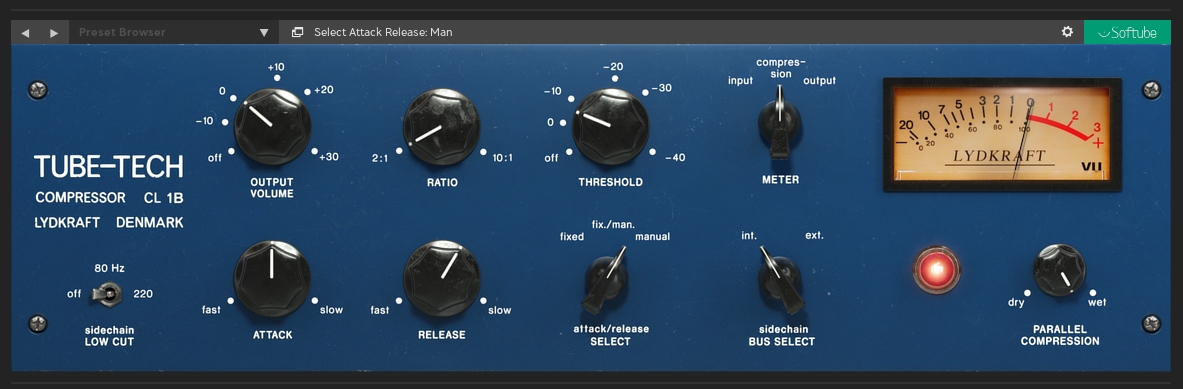Click the Threshold knob
Viewport: 1183px width, 389px height.
(x=610, y=126)
